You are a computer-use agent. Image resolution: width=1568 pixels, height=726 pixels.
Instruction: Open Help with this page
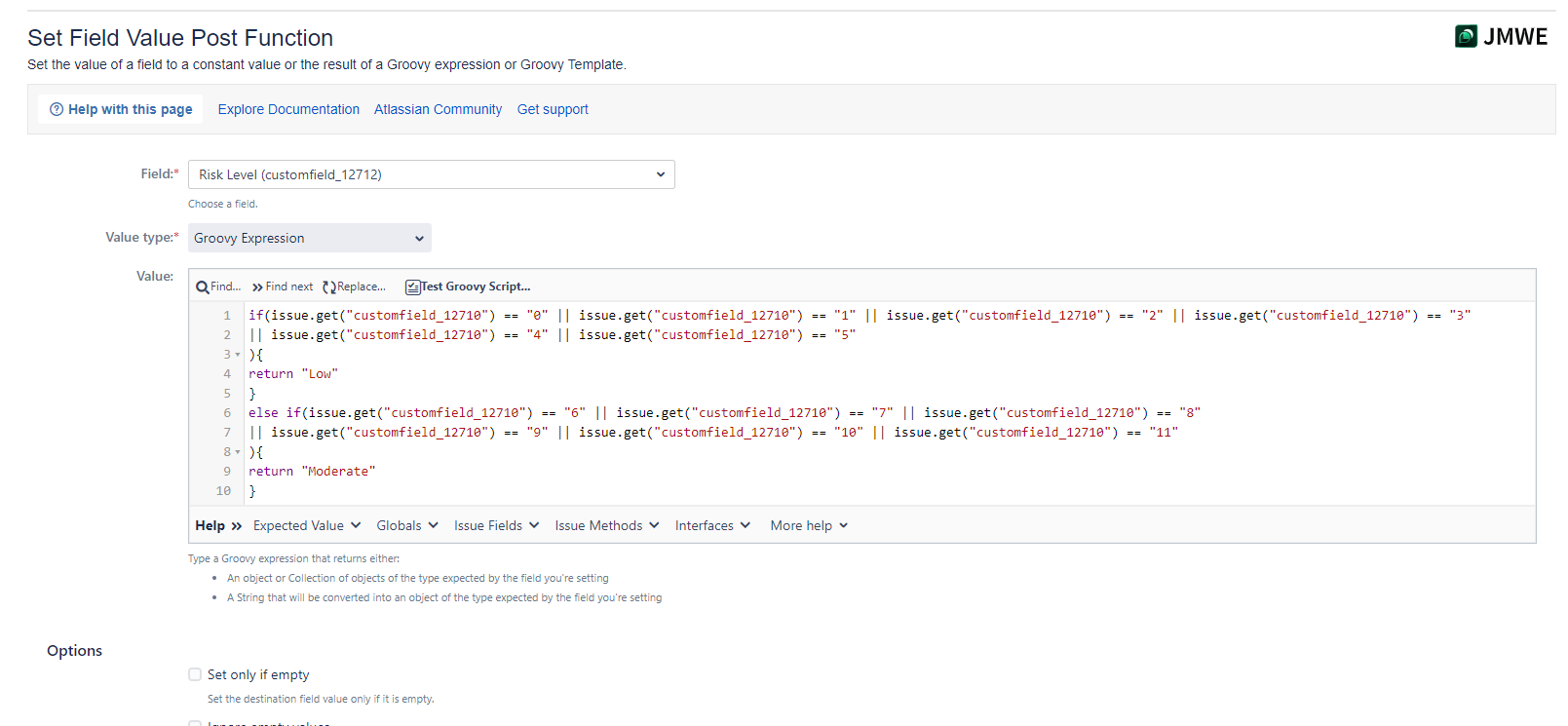click(x=121, y=109)
